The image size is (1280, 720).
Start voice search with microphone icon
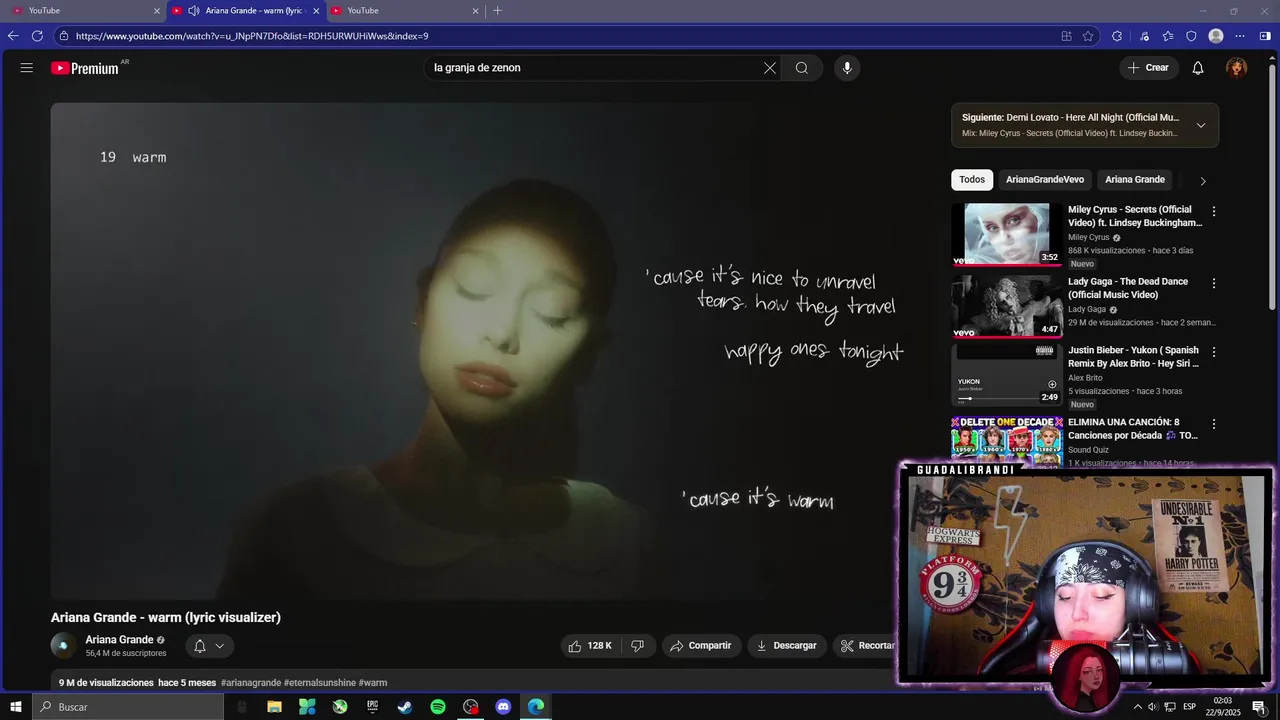[x=847, y=68]
